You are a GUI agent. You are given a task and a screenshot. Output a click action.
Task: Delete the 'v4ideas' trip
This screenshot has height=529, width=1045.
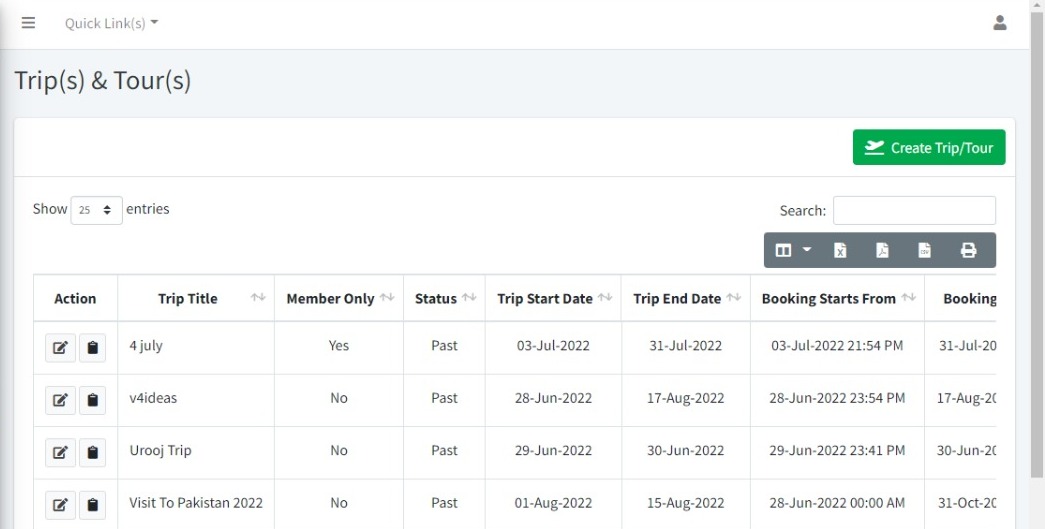coord(92,400)
